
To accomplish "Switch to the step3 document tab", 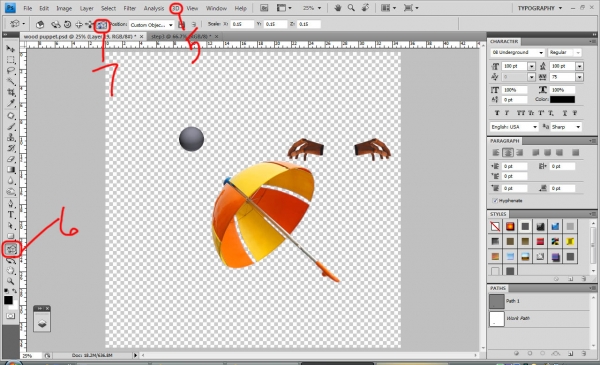I will [x=181, y=36].
